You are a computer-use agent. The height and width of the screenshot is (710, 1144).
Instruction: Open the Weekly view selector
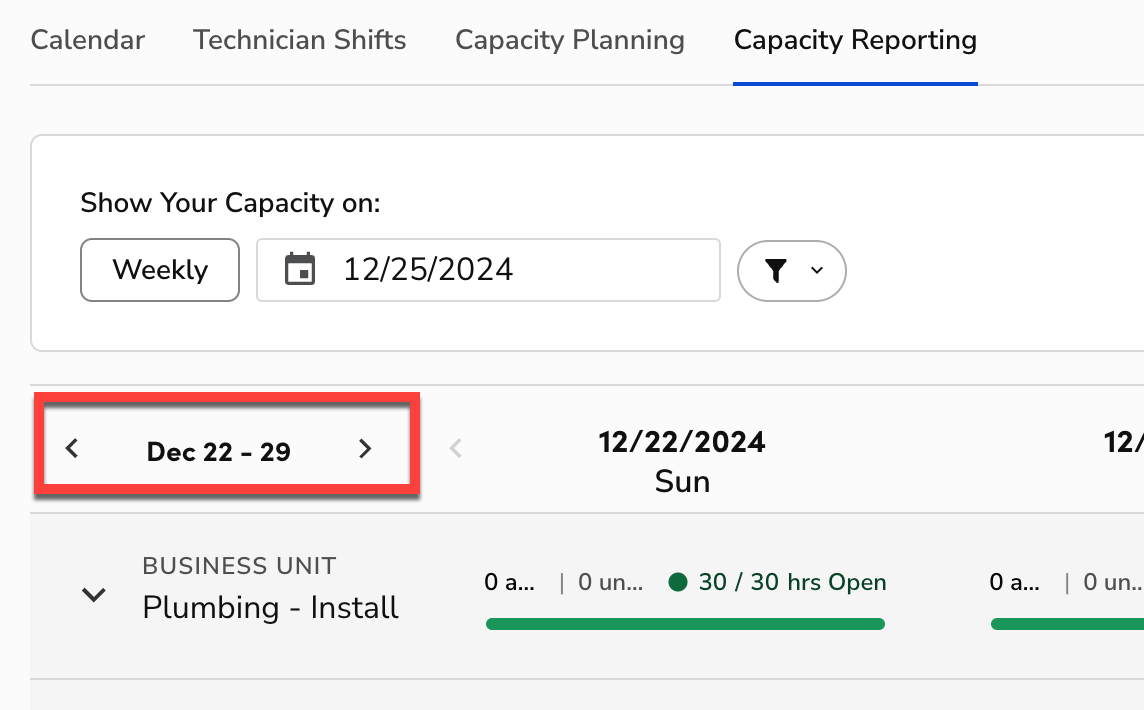tap(159, 270)
